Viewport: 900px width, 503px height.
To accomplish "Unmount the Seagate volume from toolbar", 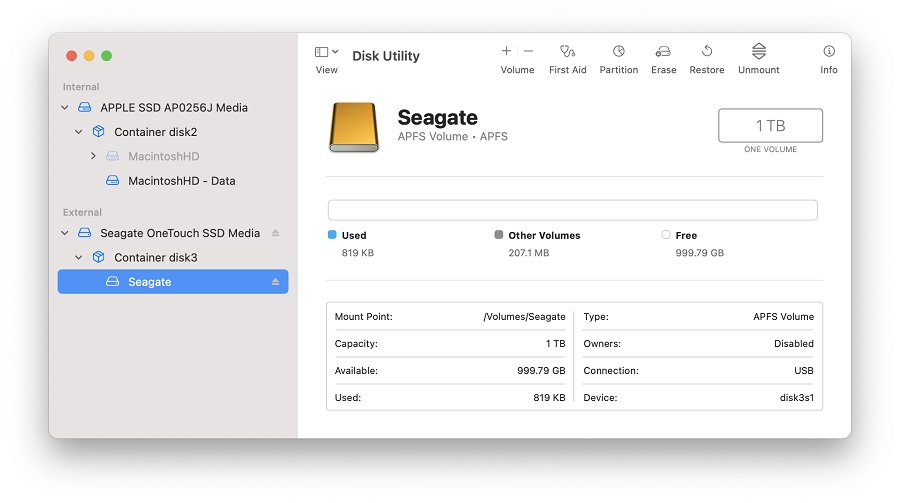I will [758, 59].
